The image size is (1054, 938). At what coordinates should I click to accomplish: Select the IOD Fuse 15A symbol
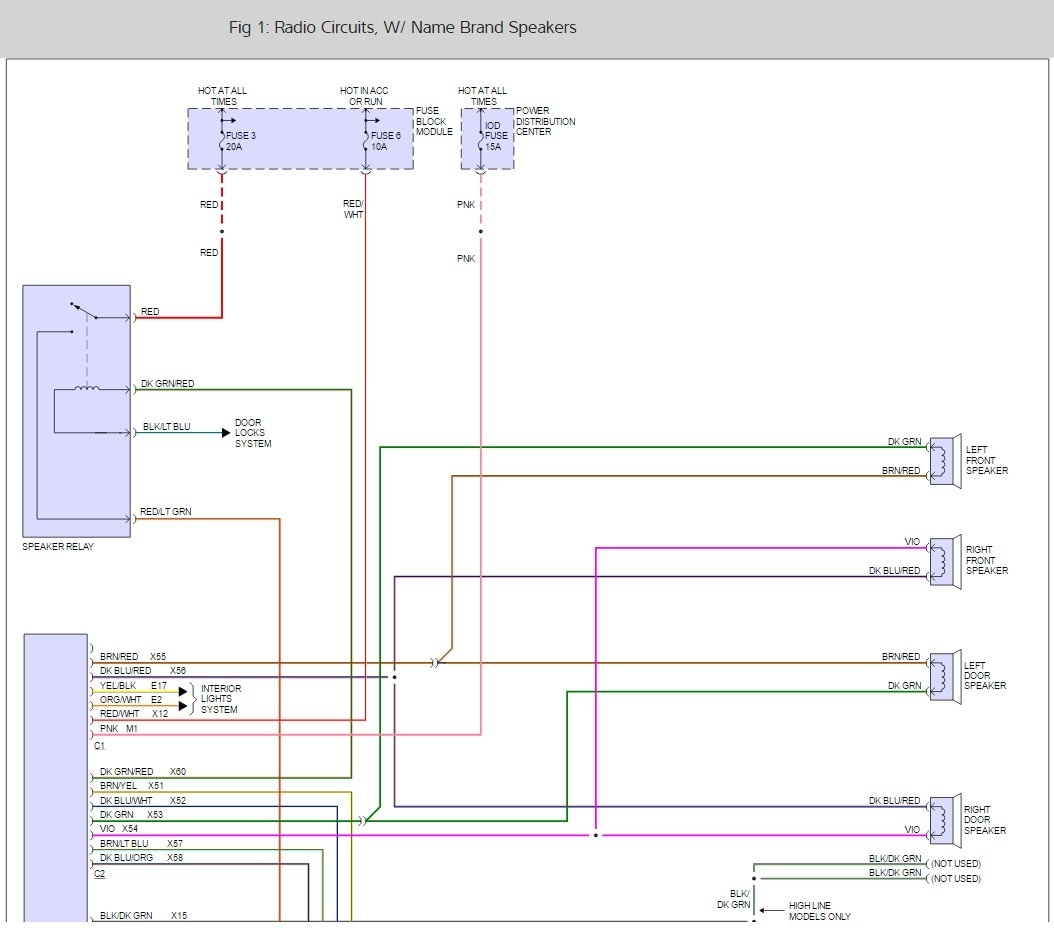tap(481, 140)
